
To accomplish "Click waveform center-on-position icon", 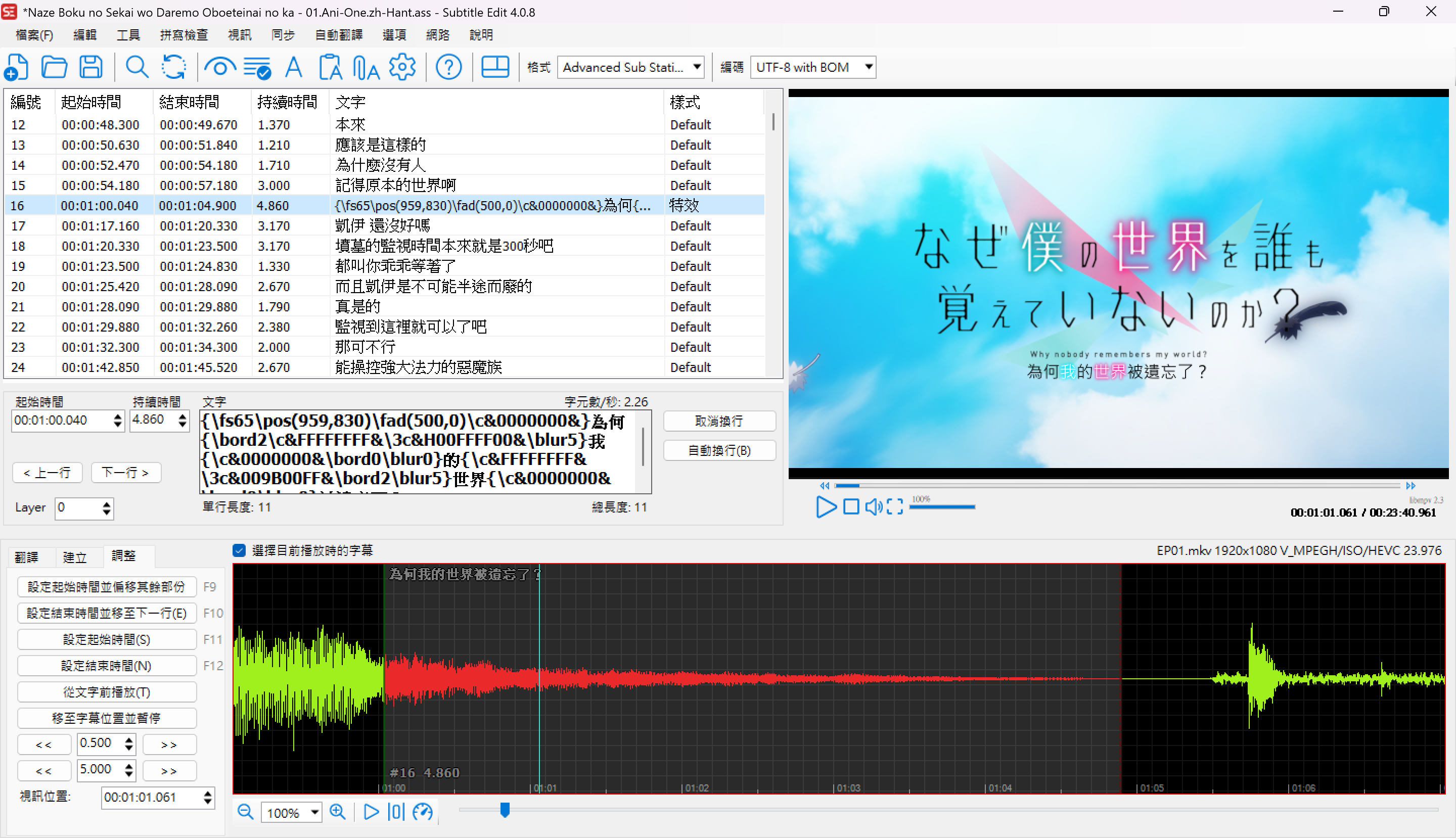I will tap(396, 812).
